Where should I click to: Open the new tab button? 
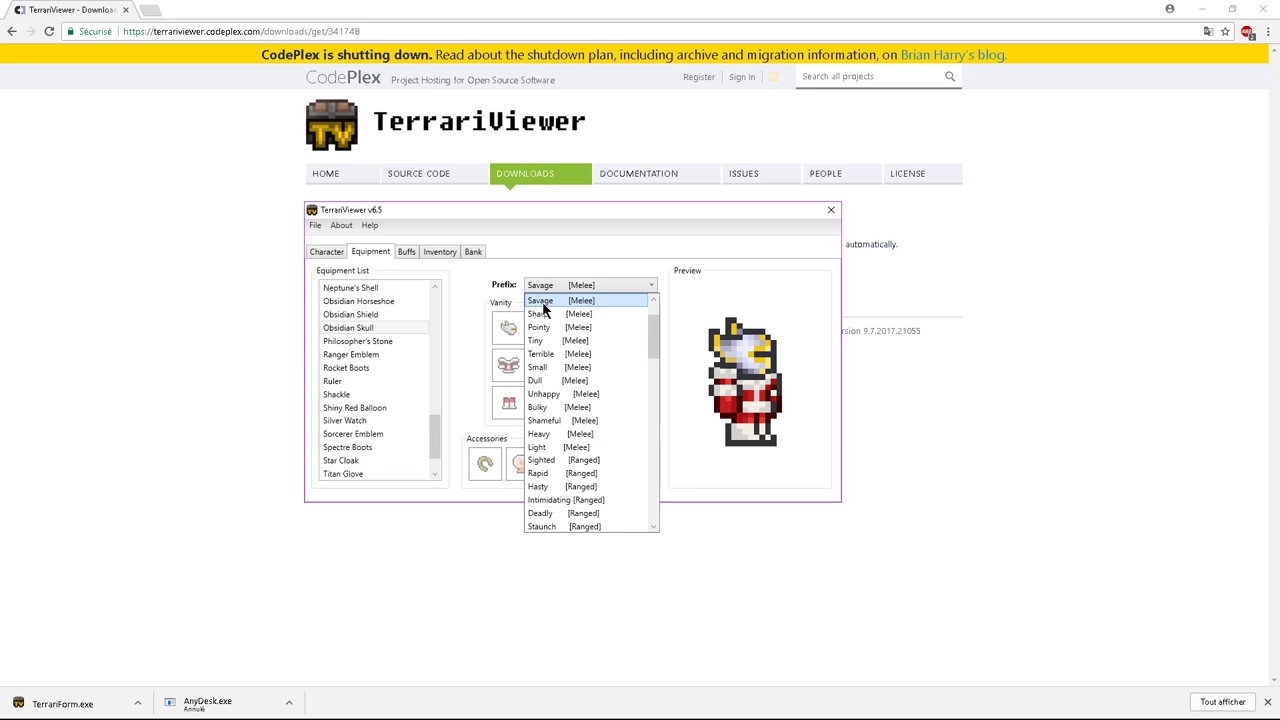tap(148, 10)
